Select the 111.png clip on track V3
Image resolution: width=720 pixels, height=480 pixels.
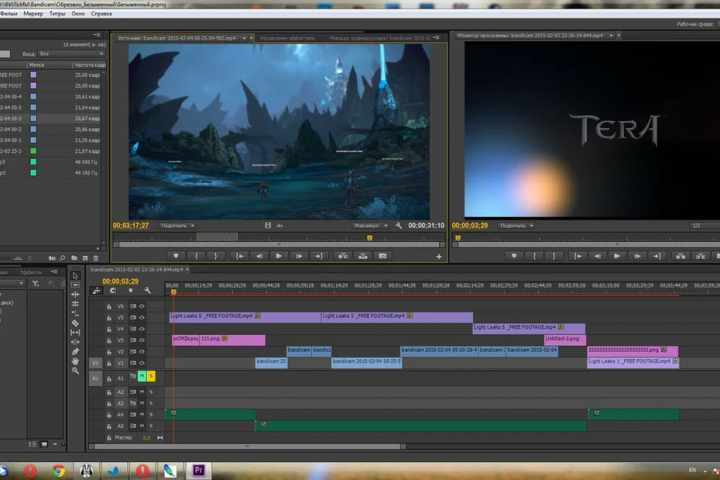point(232,339)
